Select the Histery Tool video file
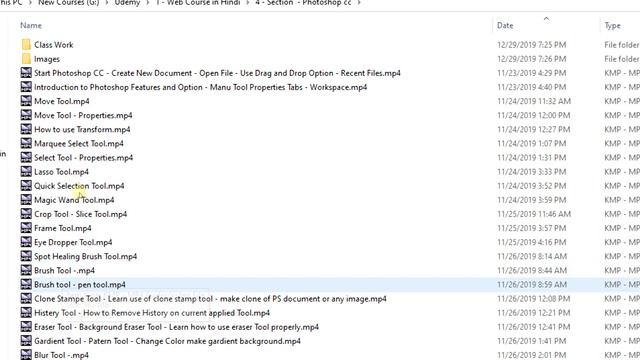The height and width of the screenshot is (360, 640). (x=152, y=313)
